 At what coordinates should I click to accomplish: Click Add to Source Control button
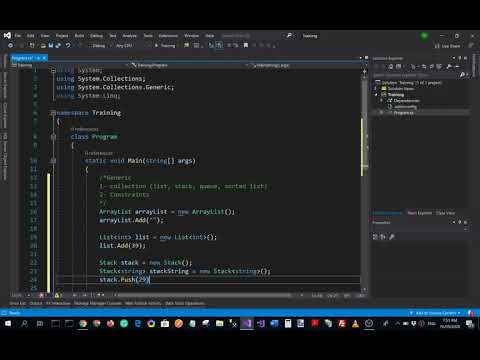[x=435, y=313]
